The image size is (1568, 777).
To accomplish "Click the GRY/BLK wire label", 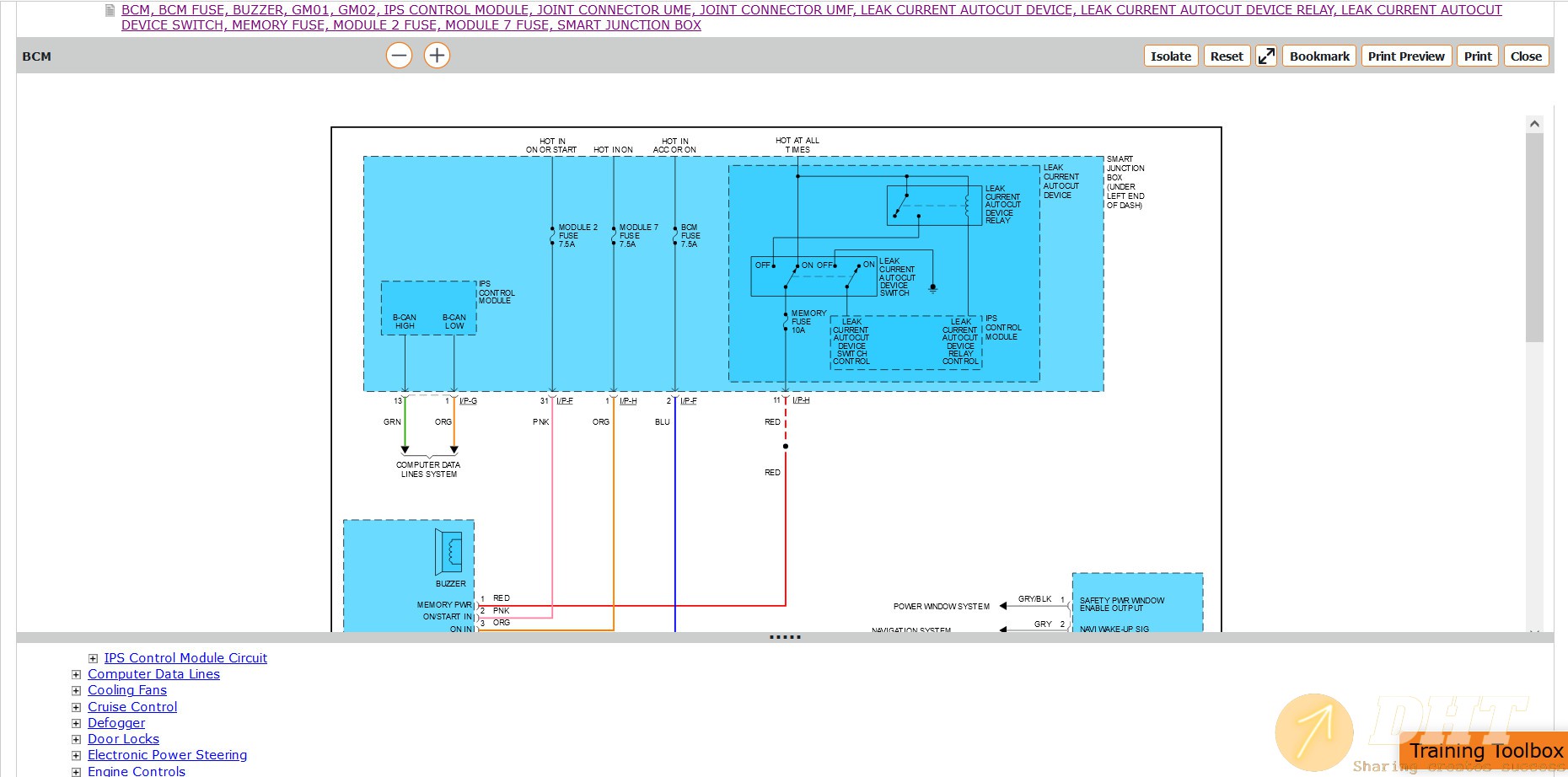I will pos(1034,599).
